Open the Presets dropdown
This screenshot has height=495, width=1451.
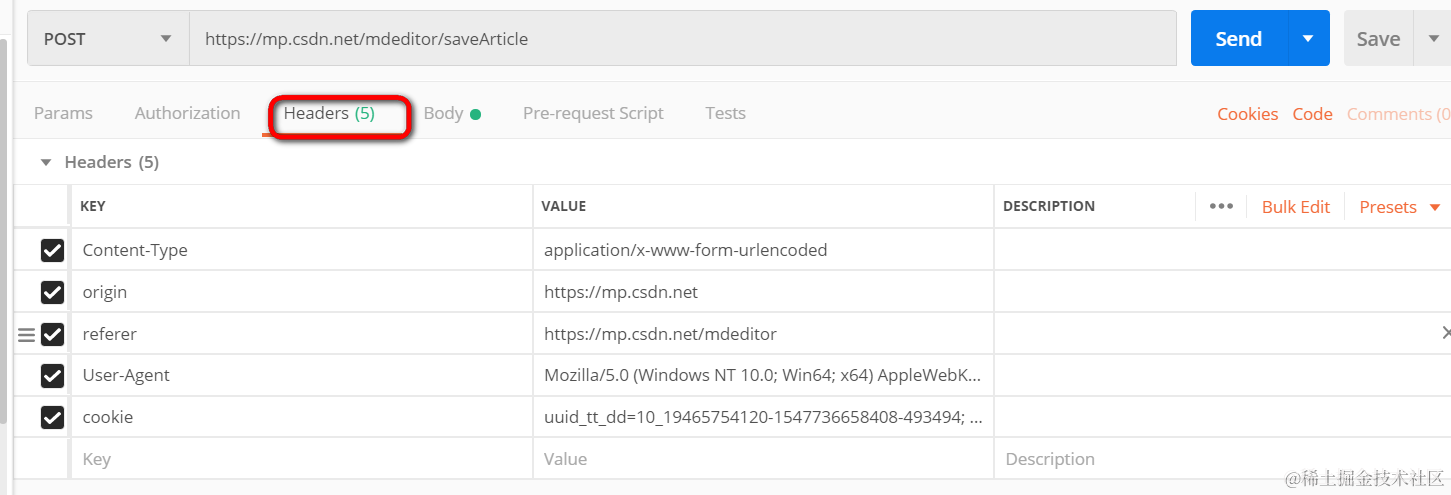[x=1399, y=207]
